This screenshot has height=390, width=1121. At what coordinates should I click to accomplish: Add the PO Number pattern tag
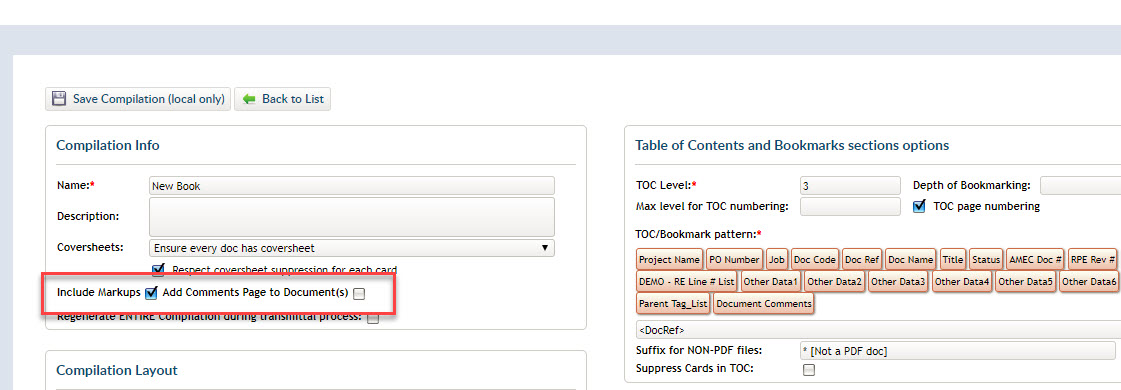734,259
